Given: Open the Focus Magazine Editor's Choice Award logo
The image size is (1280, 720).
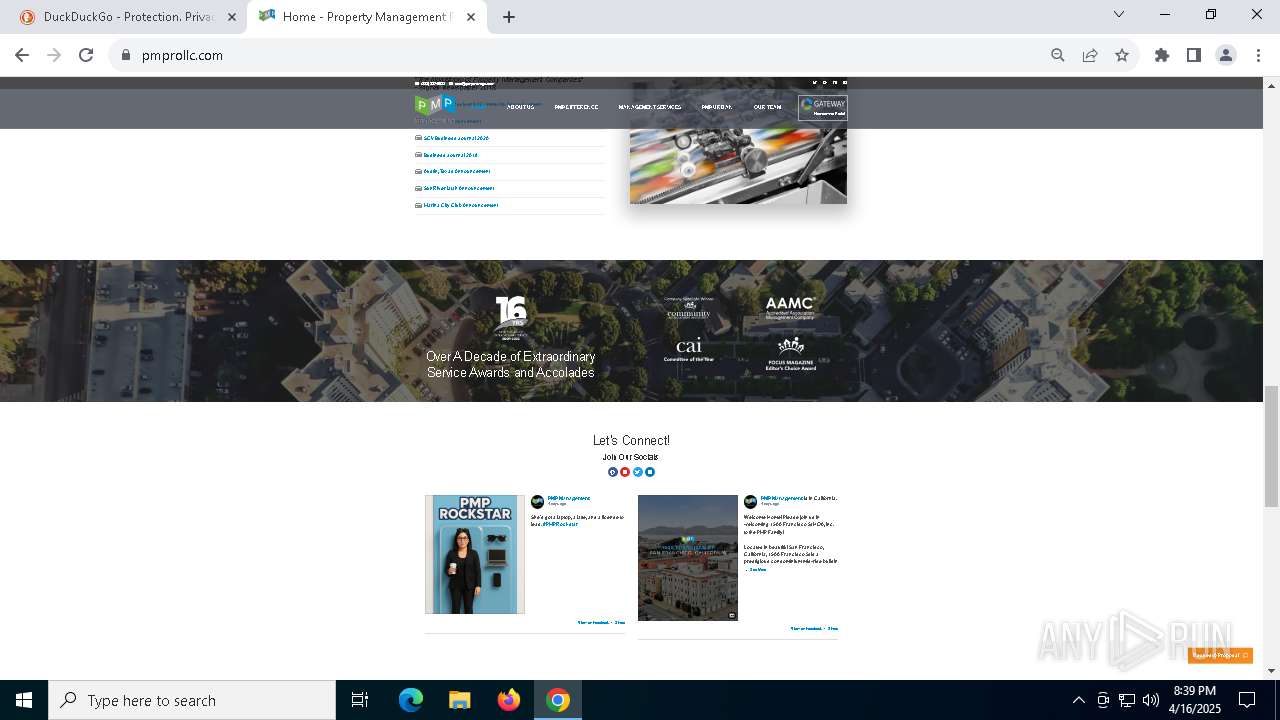Looking at the screenshot, I should [x=791, y=354].
